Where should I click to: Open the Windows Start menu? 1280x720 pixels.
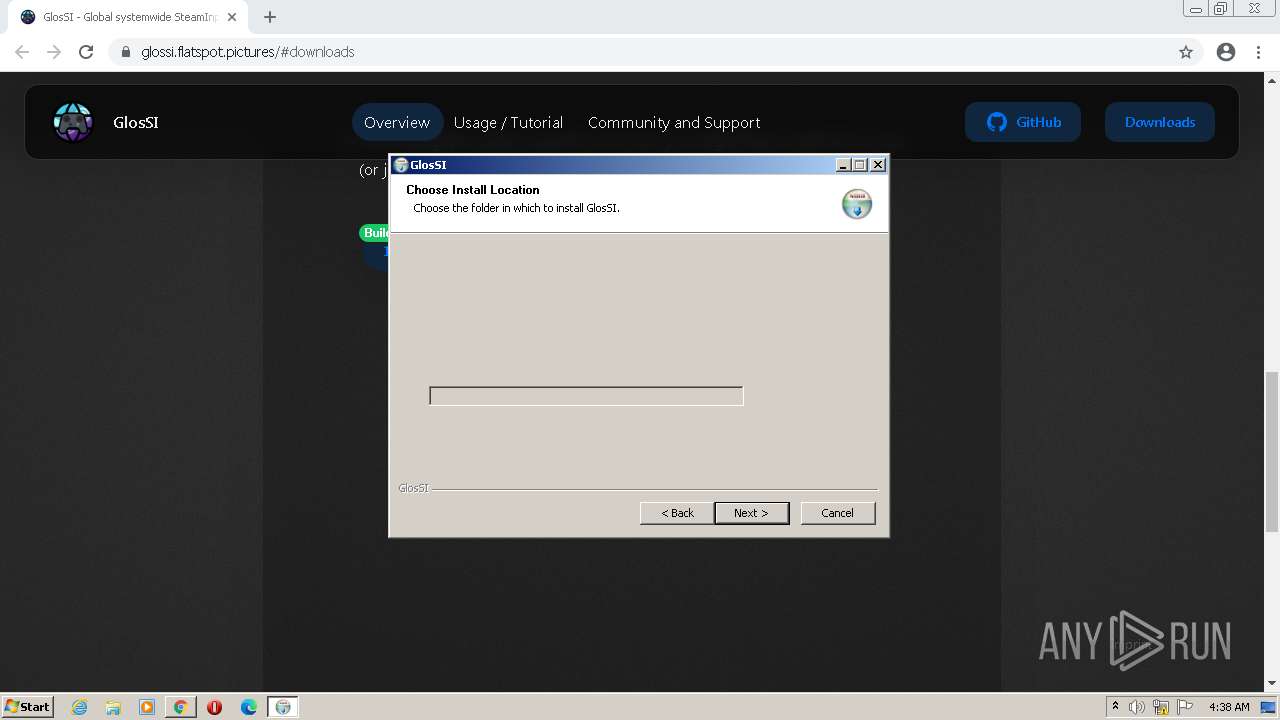(27, 706)
